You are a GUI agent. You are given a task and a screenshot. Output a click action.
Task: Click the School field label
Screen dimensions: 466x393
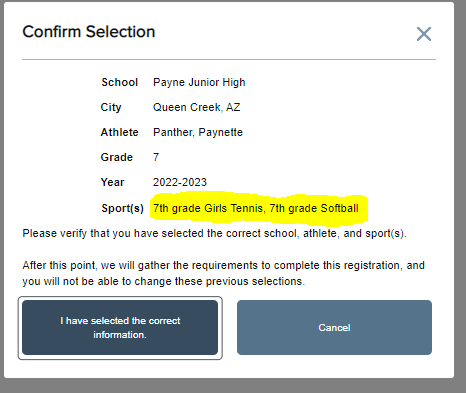[x=119, y=82]
